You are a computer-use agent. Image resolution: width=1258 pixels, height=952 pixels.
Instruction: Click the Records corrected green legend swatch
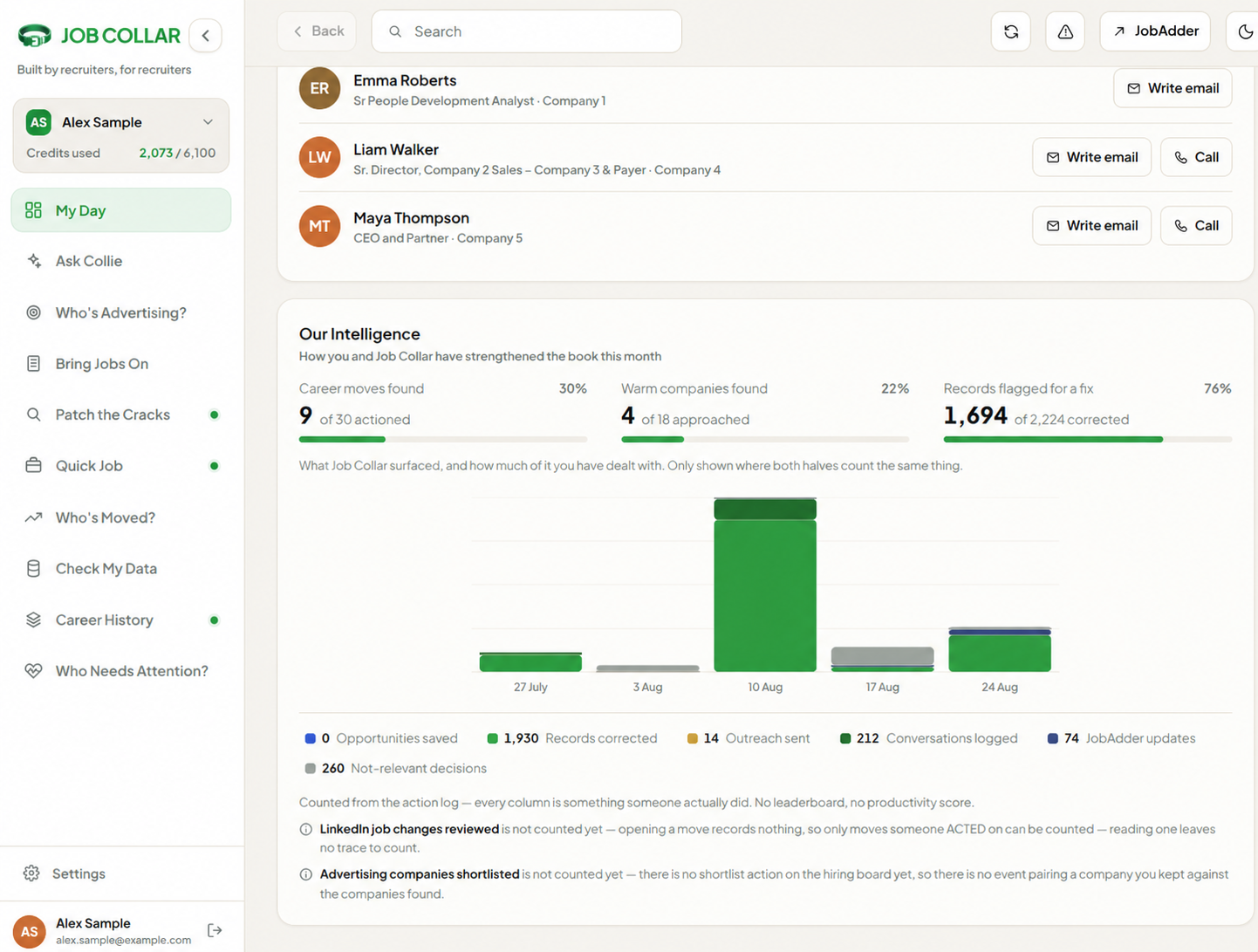click(x=492, y=738)
